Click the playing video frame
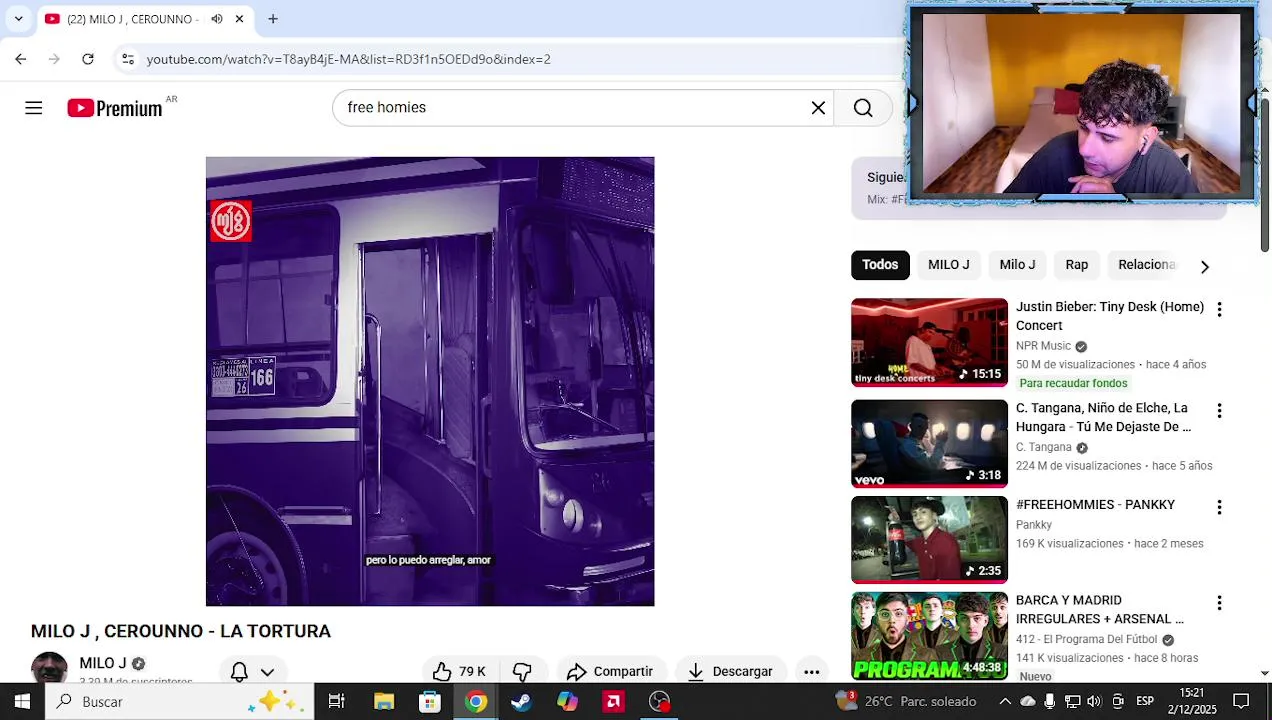Image resolution: width=1272 pixels, height=720 pixels. pyautogui.click(x=430, y=381)
